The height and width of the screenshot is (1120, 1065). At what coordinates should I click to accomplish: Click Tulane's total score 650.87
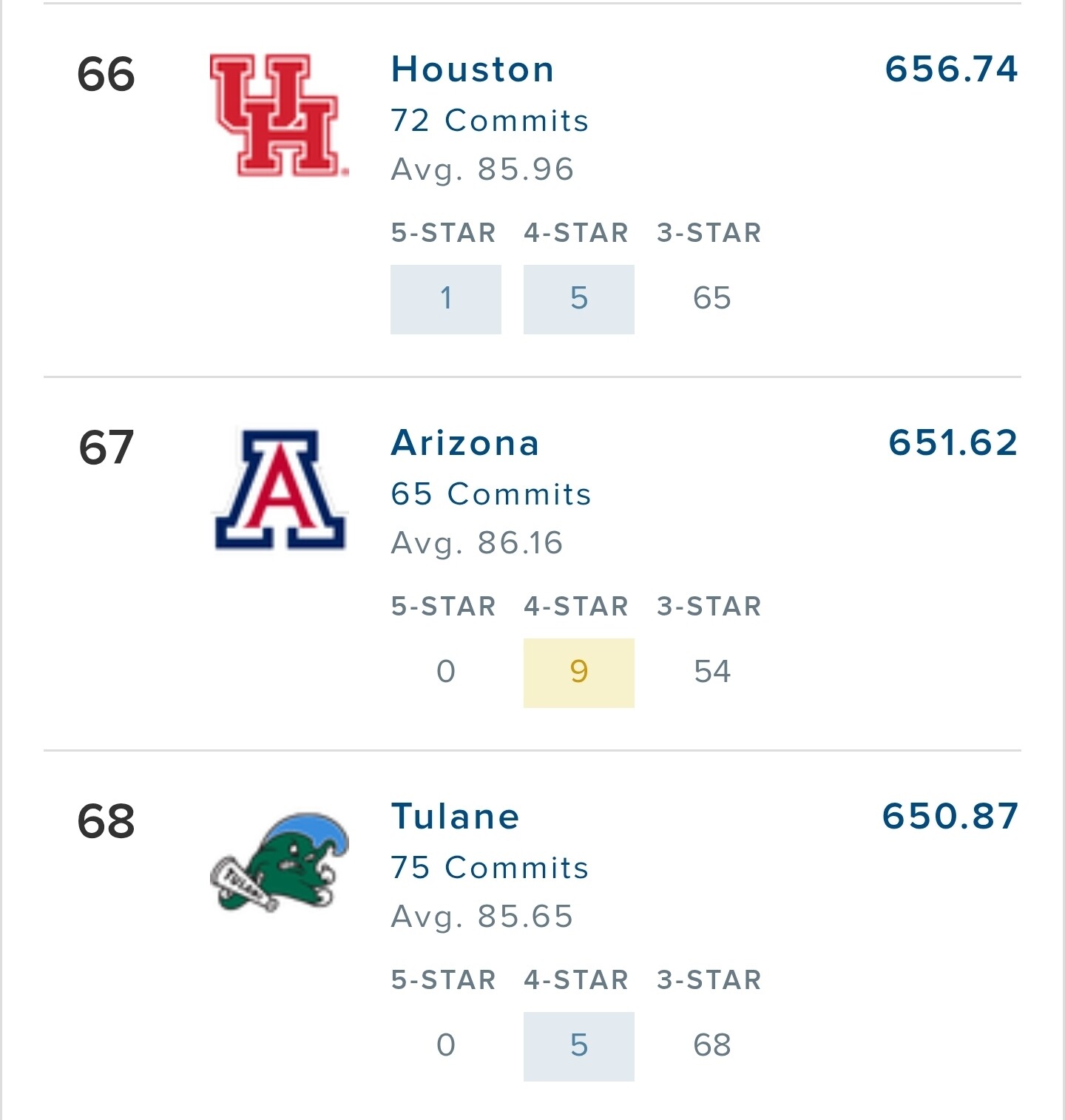950,817
